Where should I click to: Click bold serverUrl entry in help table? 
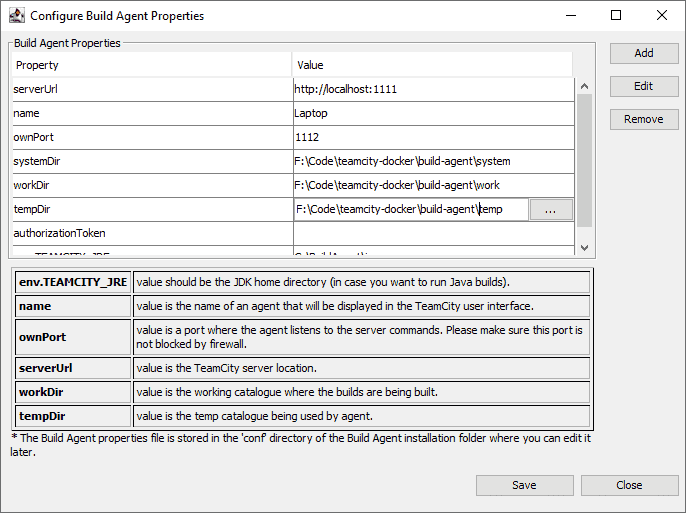[73, 368]
